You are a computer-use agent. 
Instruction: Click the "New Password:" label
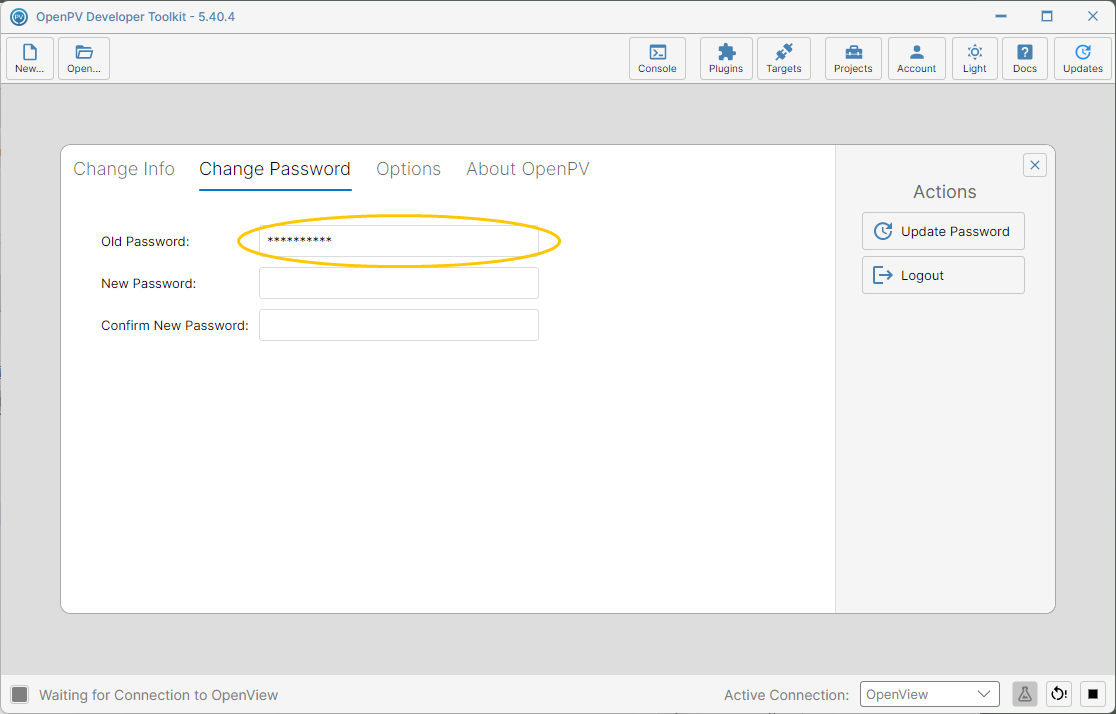[148, 283]
